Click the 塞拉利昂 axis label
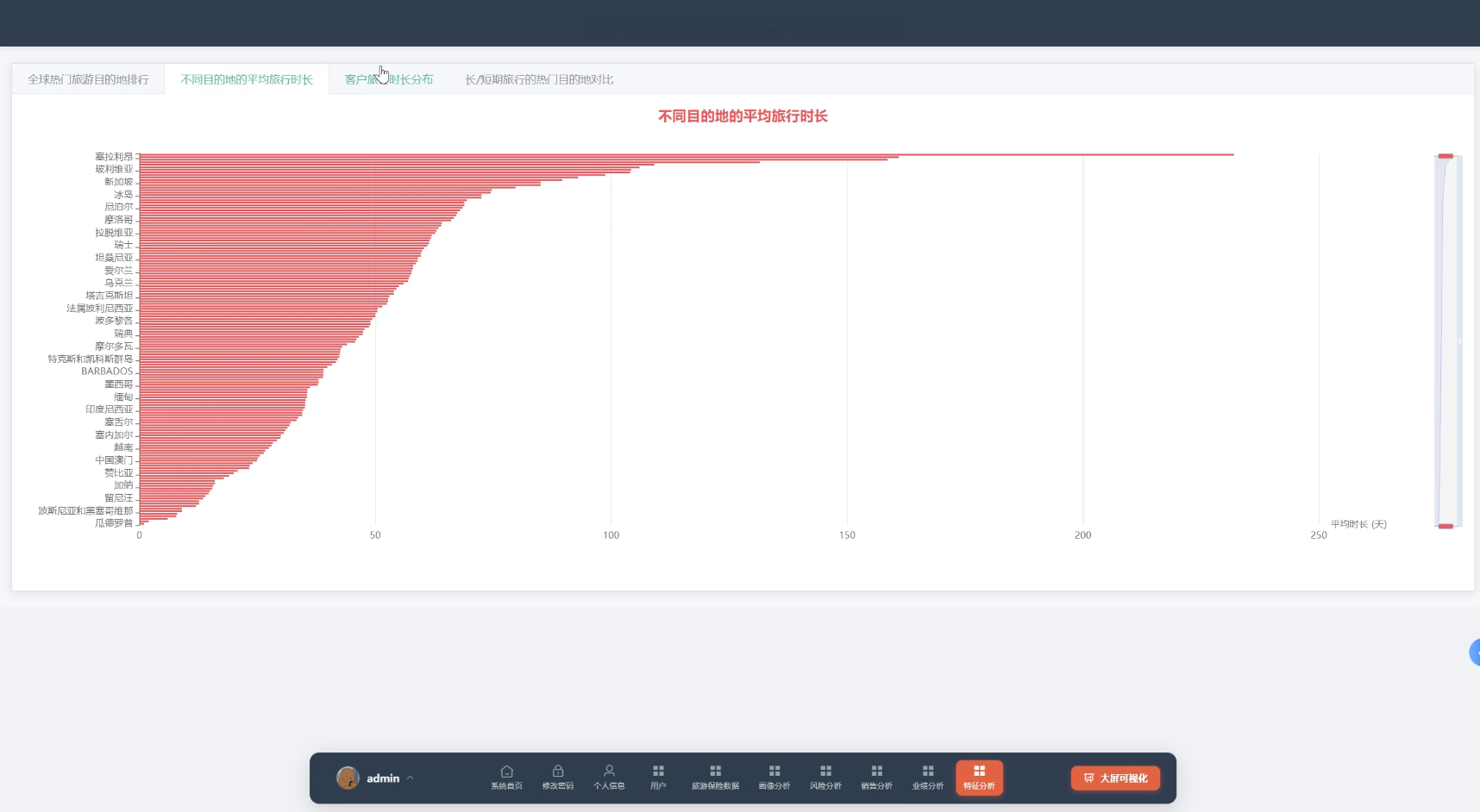This screenshot has width=1480, height=812. (114, 157)
